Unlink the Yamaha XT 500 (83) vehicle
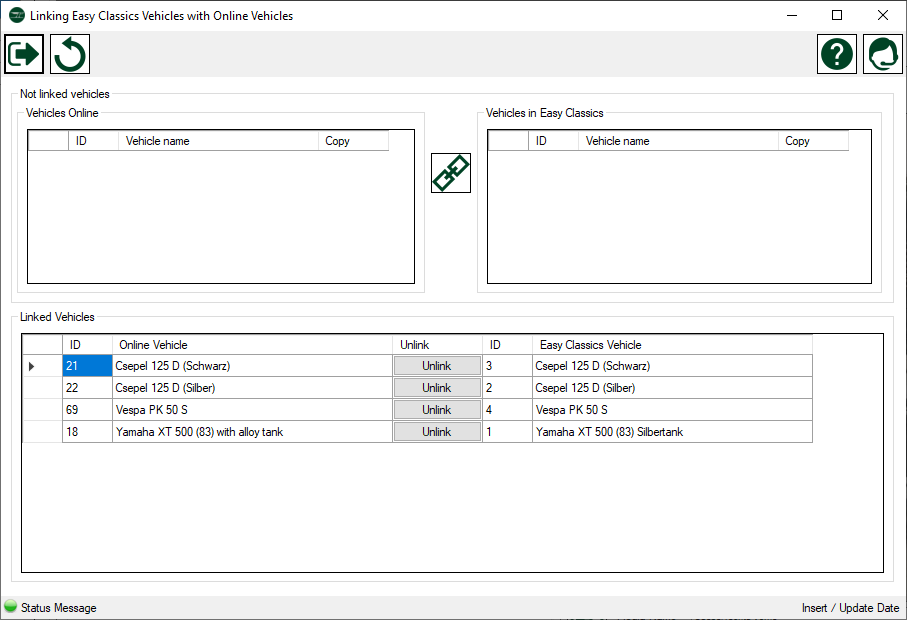Screen dimensions: 907x620 437,432
